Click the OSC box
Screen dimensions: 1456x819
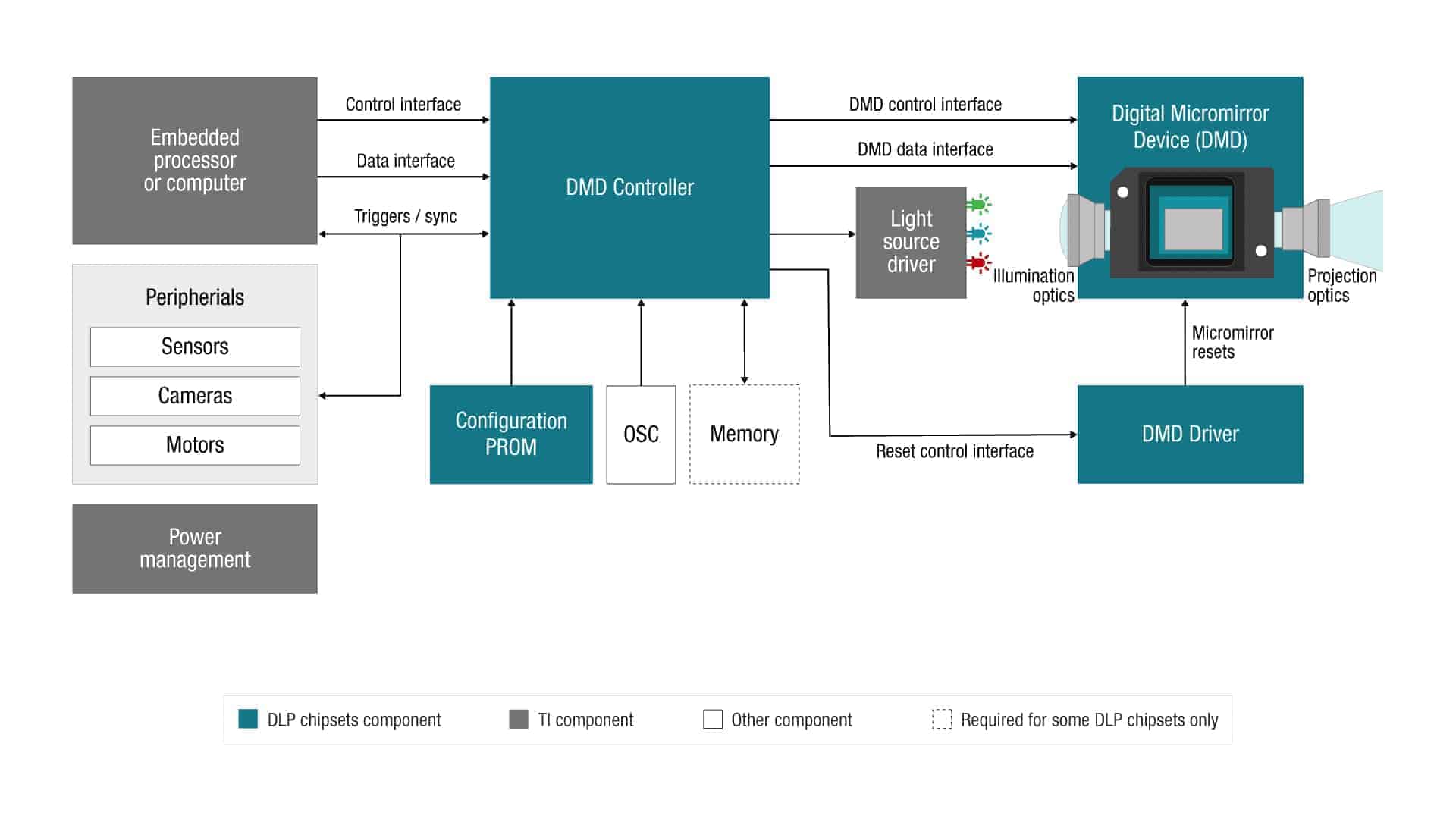pos(641,435)
